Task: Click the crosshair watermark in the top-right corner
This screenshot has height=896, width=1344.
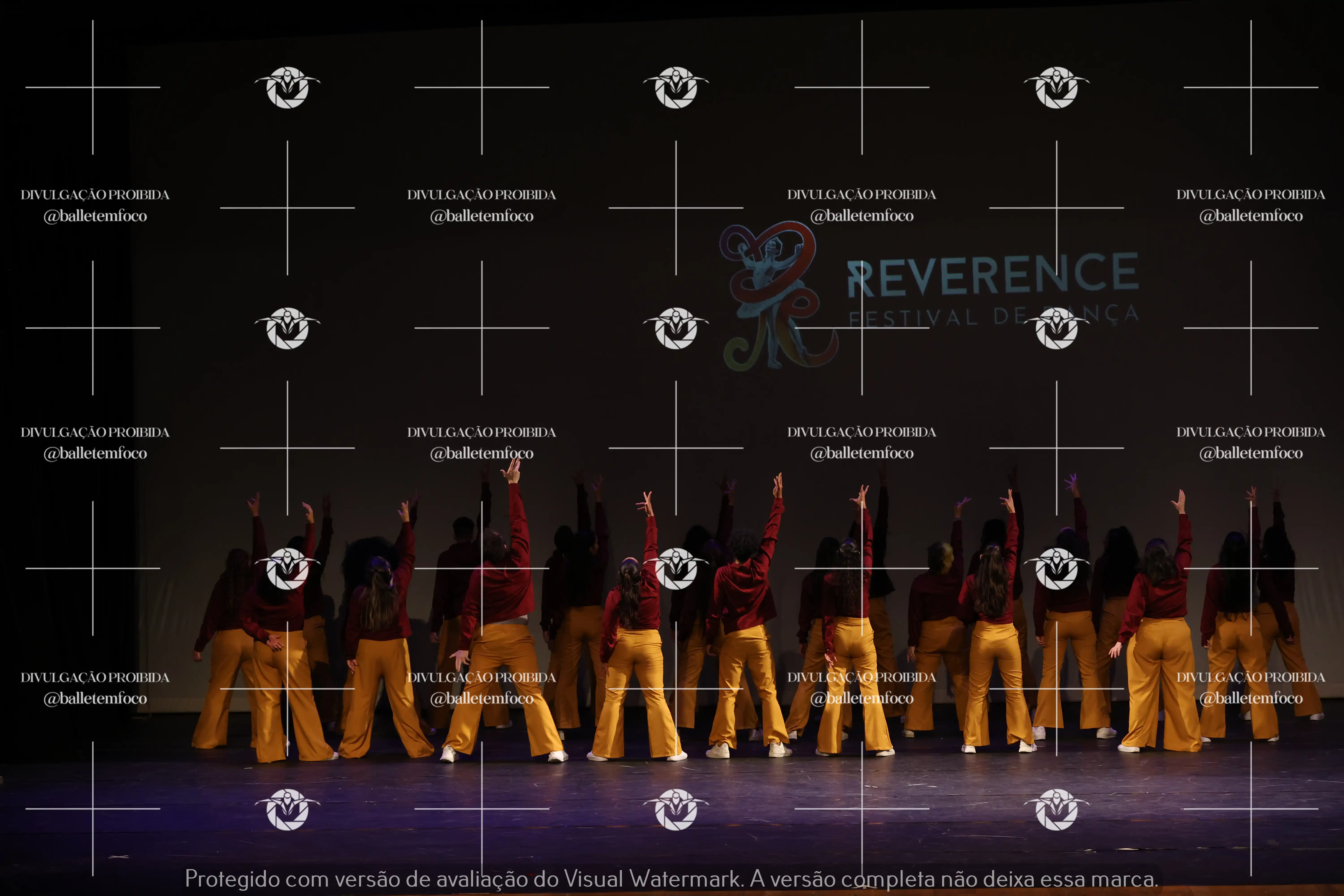Action: click(1250, 87)
